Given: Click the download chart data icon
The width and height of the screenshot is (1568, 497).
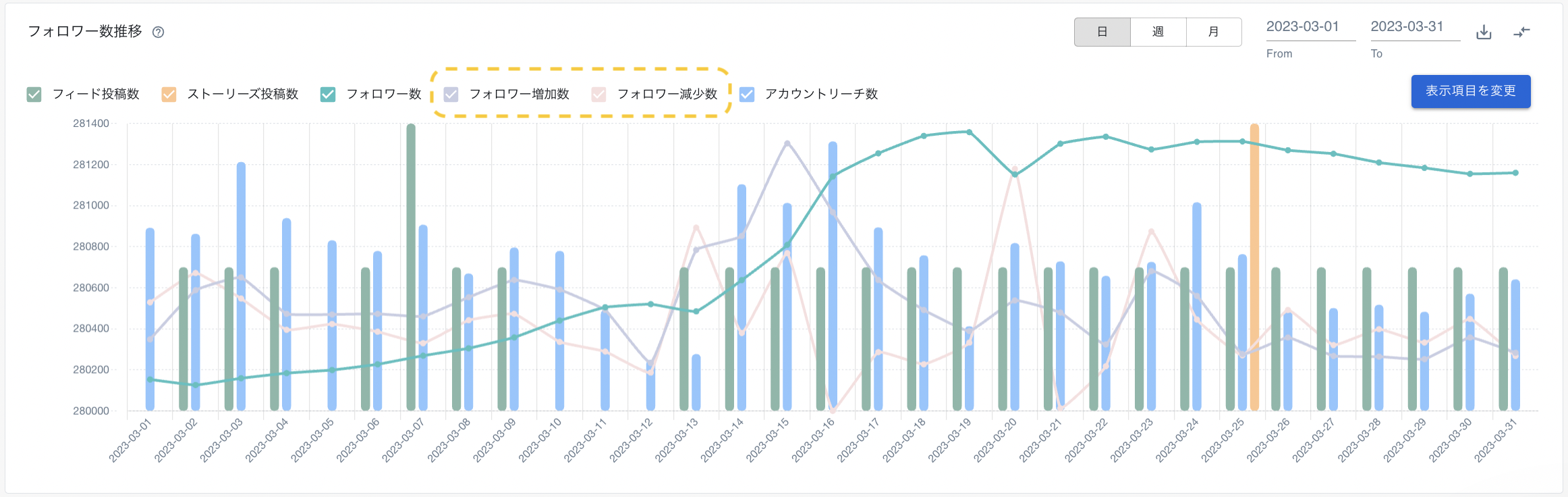Looking at the screenshot, I should tap(1484, 32).
